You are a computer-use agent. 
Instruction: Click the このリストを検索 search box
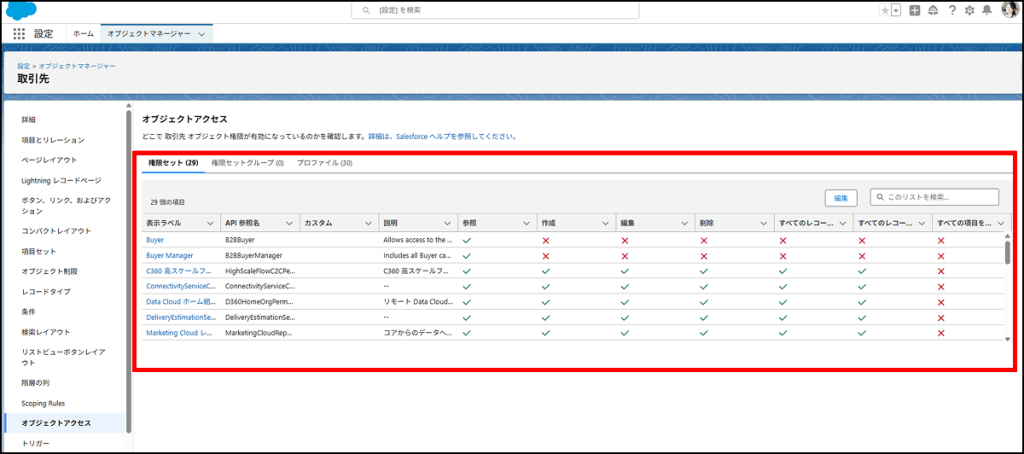tap(935, 197)
